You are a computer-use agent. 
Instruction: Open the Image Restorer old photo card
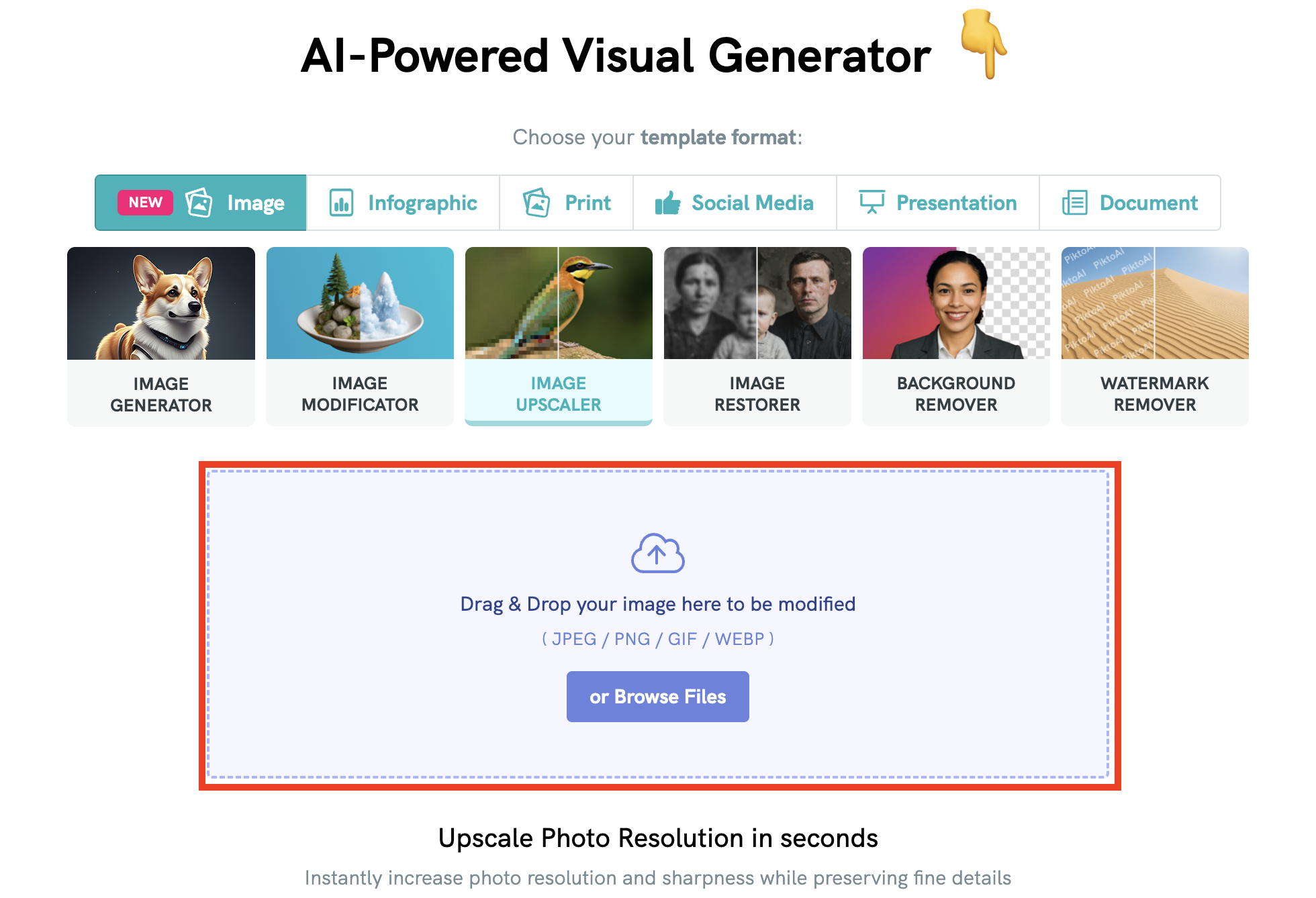tap(757, 336)
